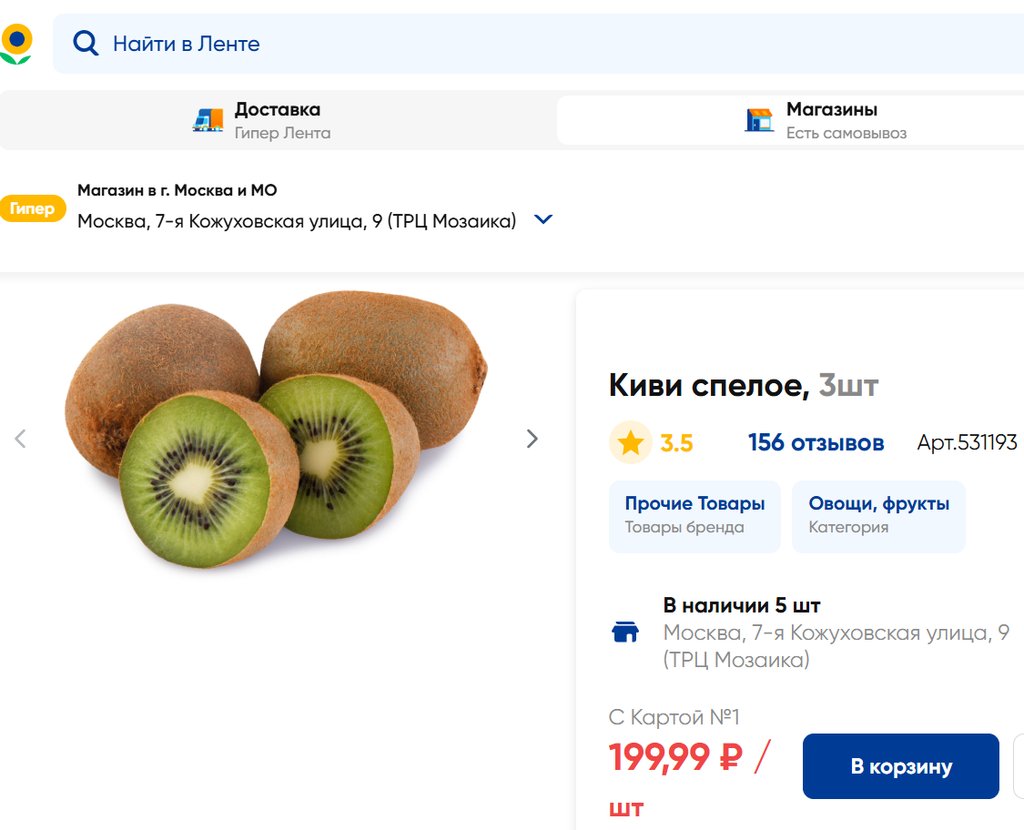Click the store availability icon

625,632
